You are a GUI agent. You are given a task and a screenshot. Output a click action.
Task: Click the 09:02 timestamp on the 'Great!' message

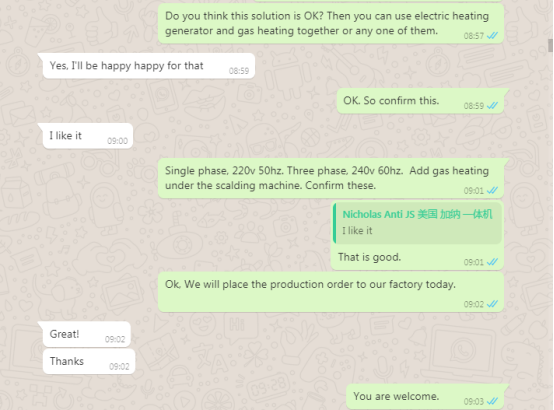coord(115,339)
